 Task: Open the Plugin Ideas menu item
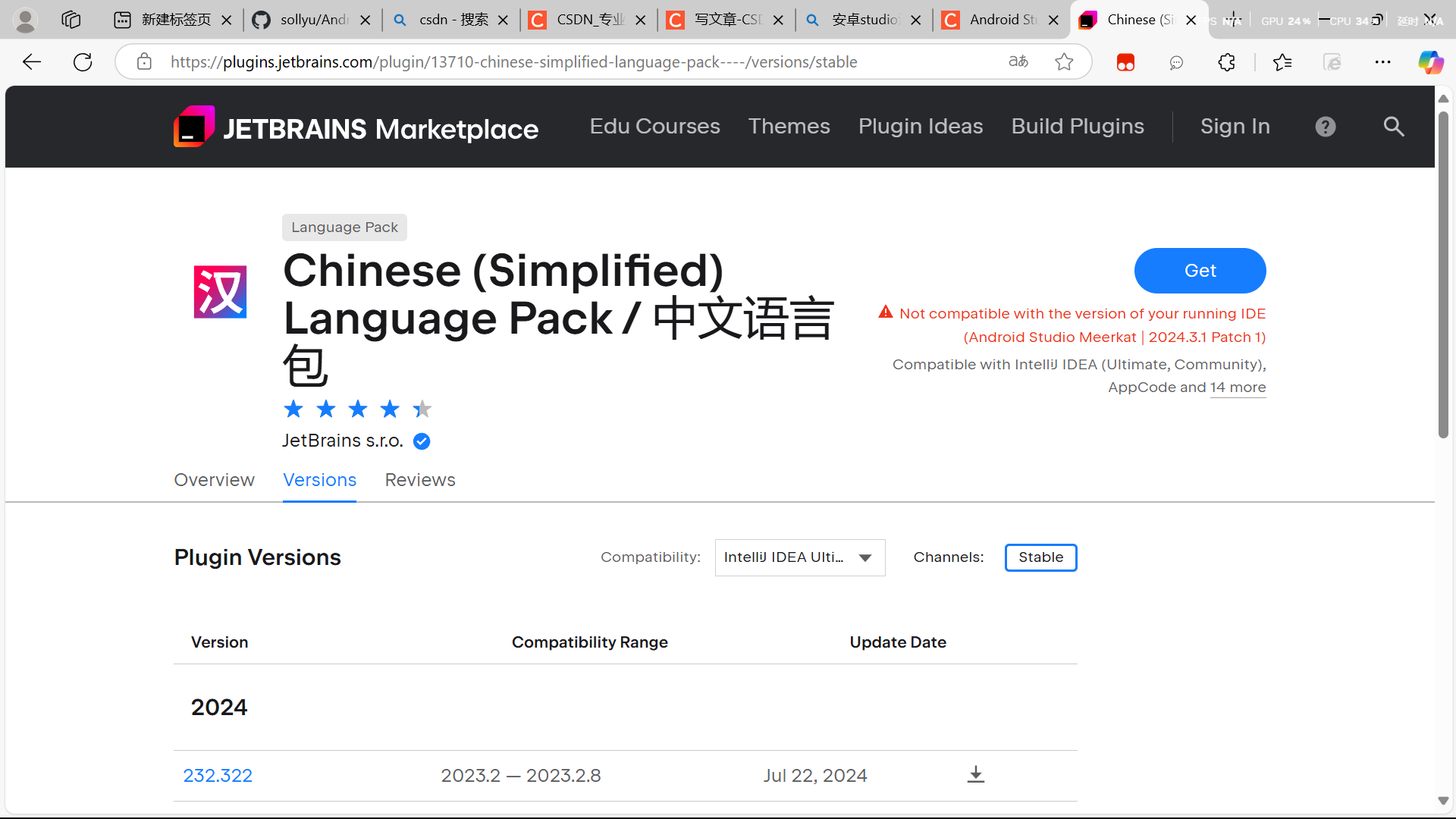click(920, 126)
